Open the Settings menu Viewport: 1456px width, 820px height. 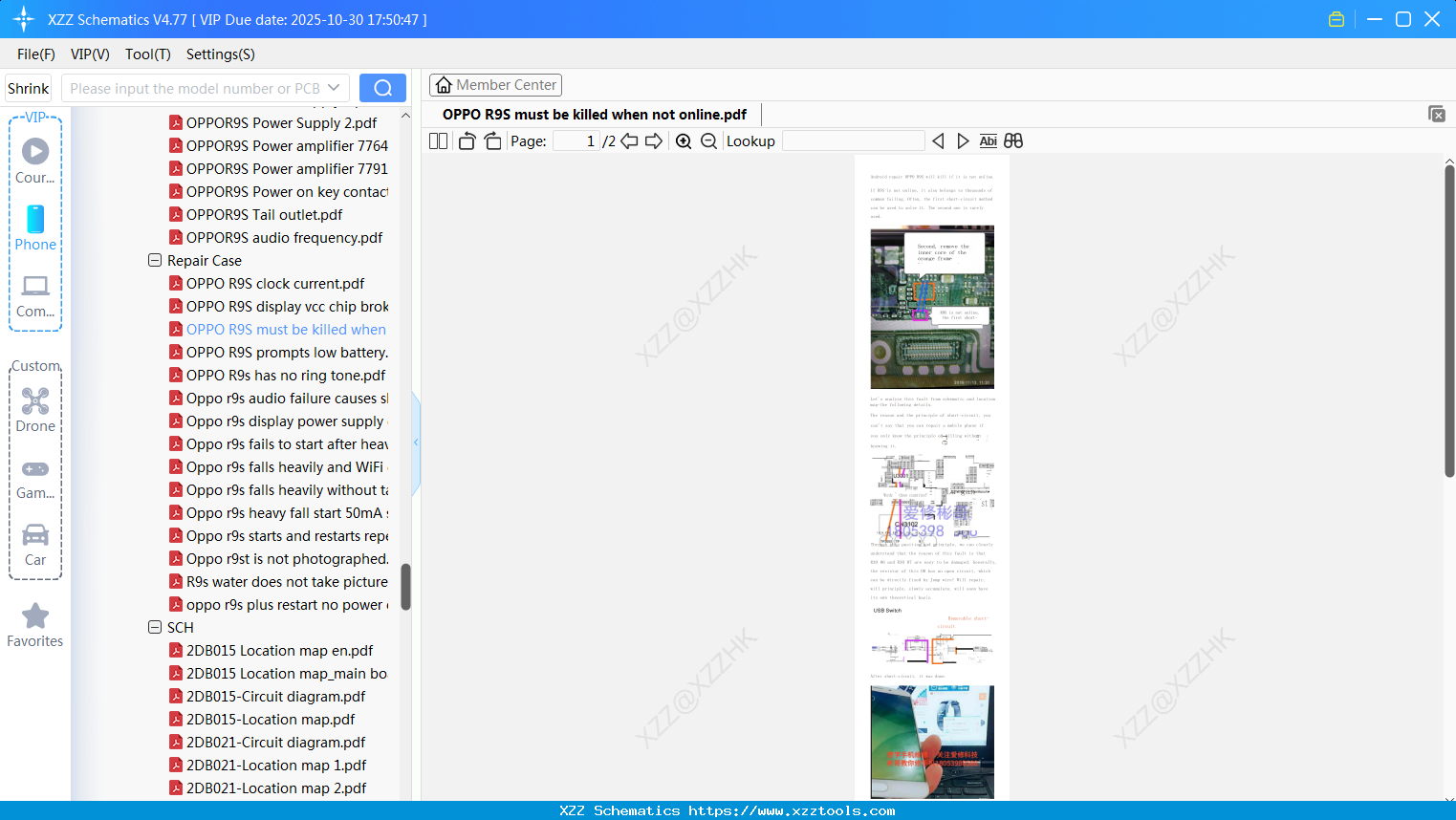221,54
